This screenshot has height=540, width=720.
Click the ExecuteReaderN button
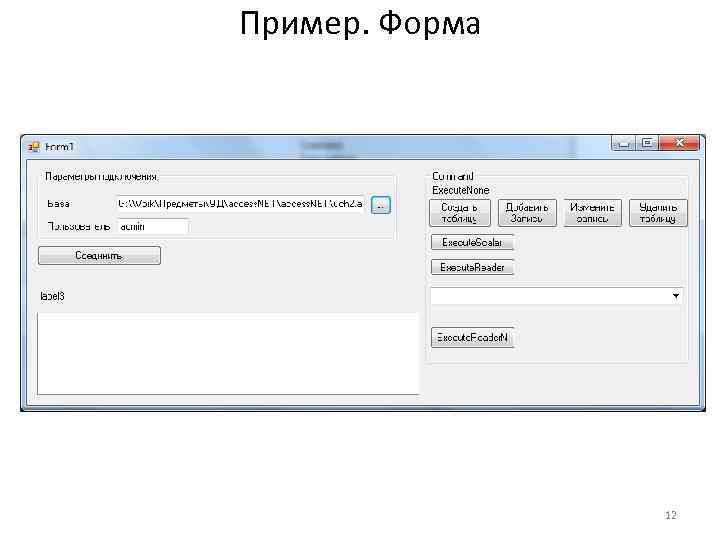[472, 338]
